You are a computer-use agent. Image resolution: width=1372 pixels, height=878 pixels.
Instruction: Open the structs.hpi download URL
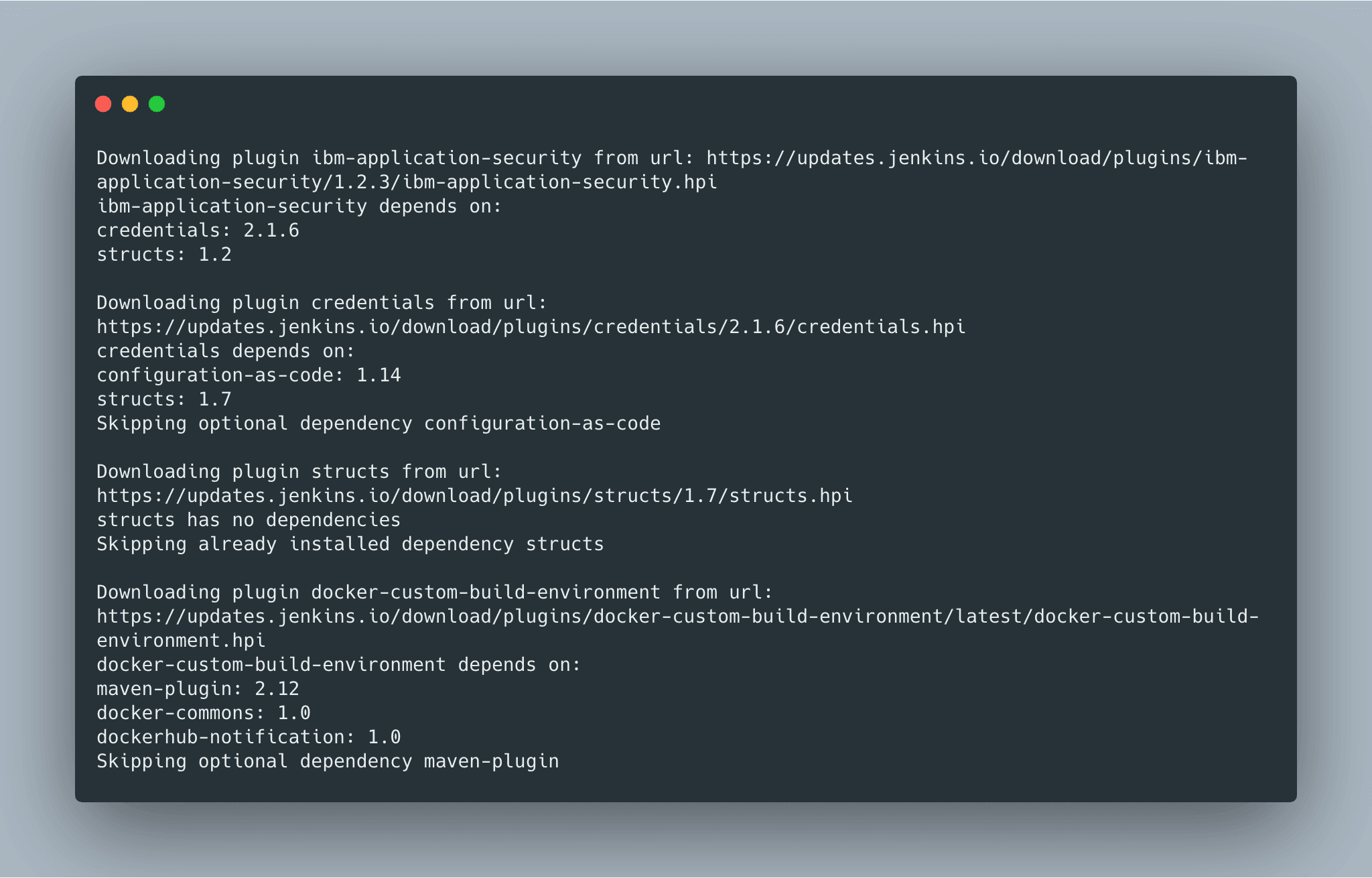pos(474,496)
